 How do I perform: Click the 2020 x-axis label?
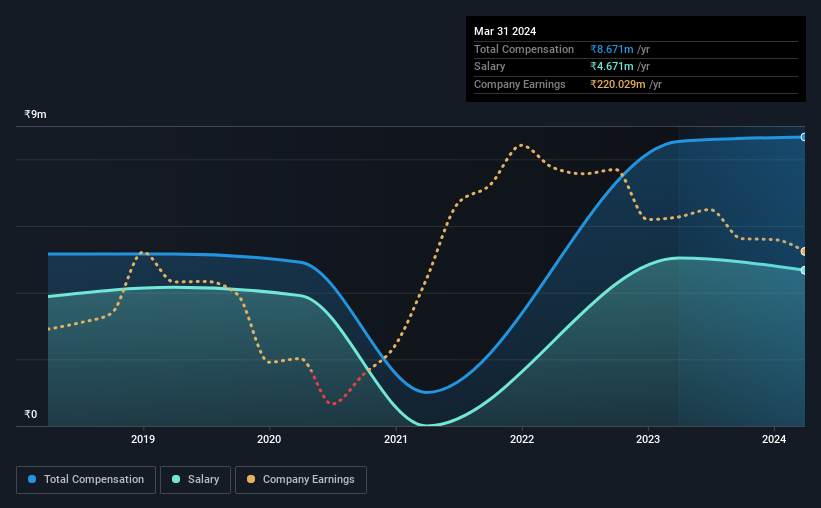269,439
